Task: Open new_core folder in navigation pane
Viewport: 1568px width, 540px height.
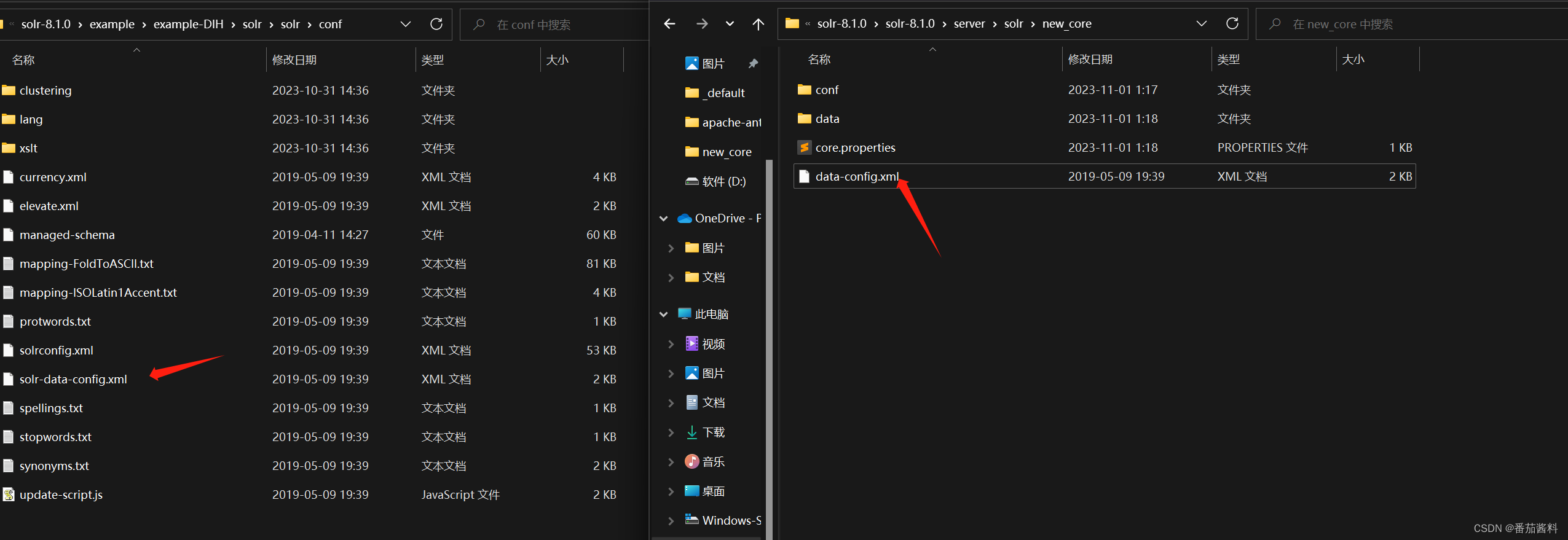Action: (719, 152)
